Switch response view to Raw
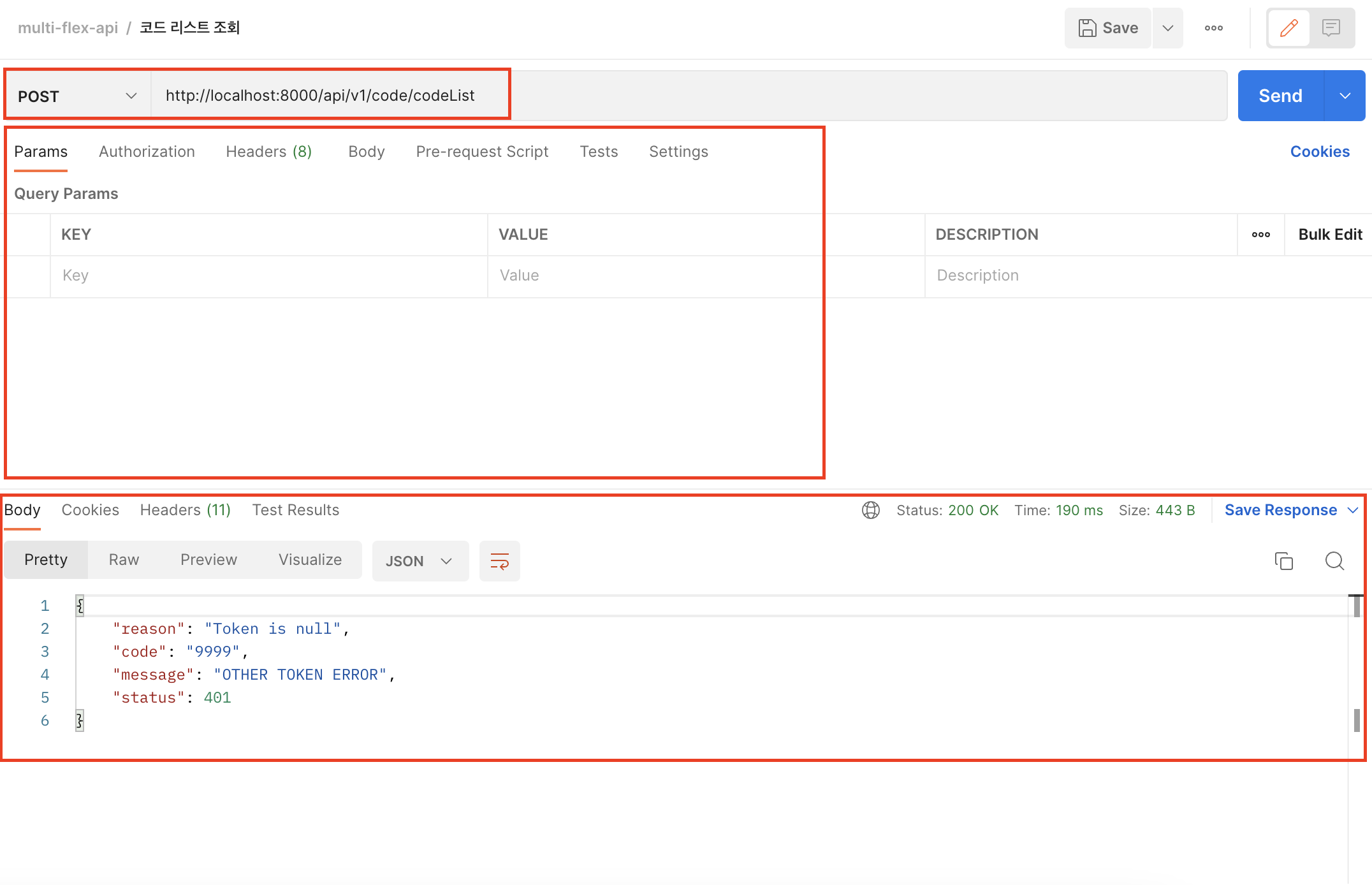Viewport: 1372px width, 885px height. (x=124, y=560)
